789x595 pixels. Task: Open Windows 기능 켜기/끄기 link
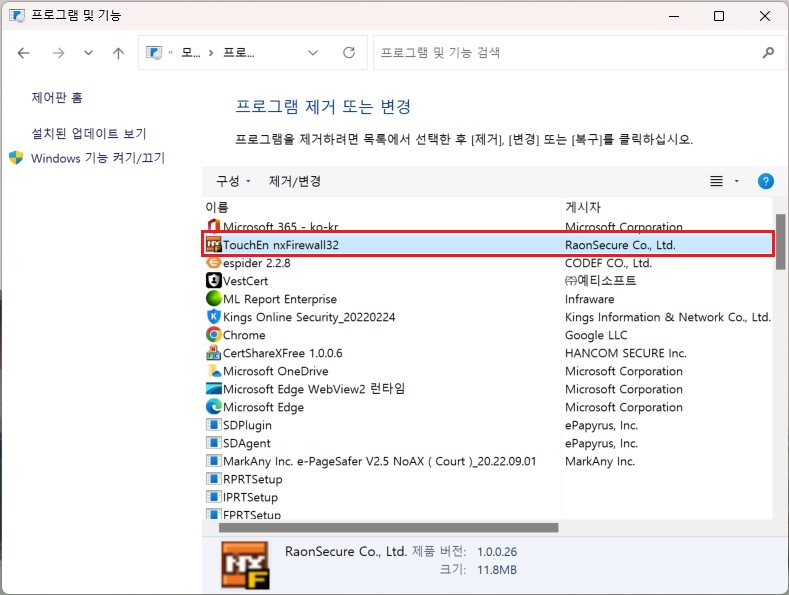[98, 158]
